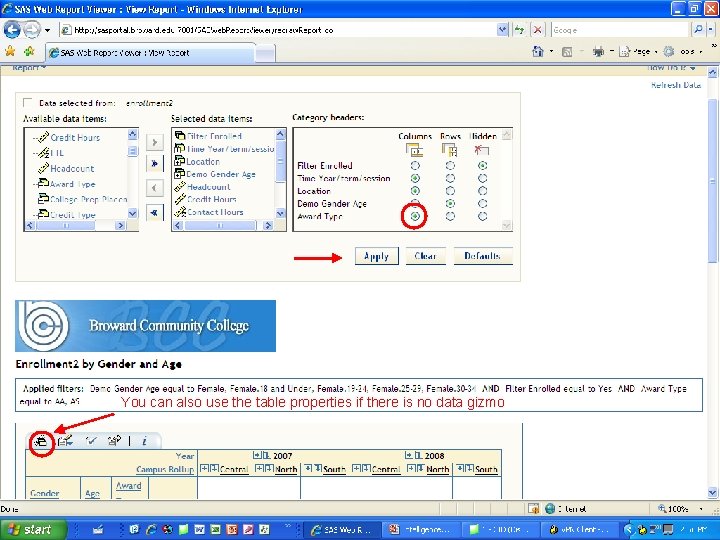This screenshot has width=720, height=540.
Task: Click the Defaults button
Action: pos(483,256)
